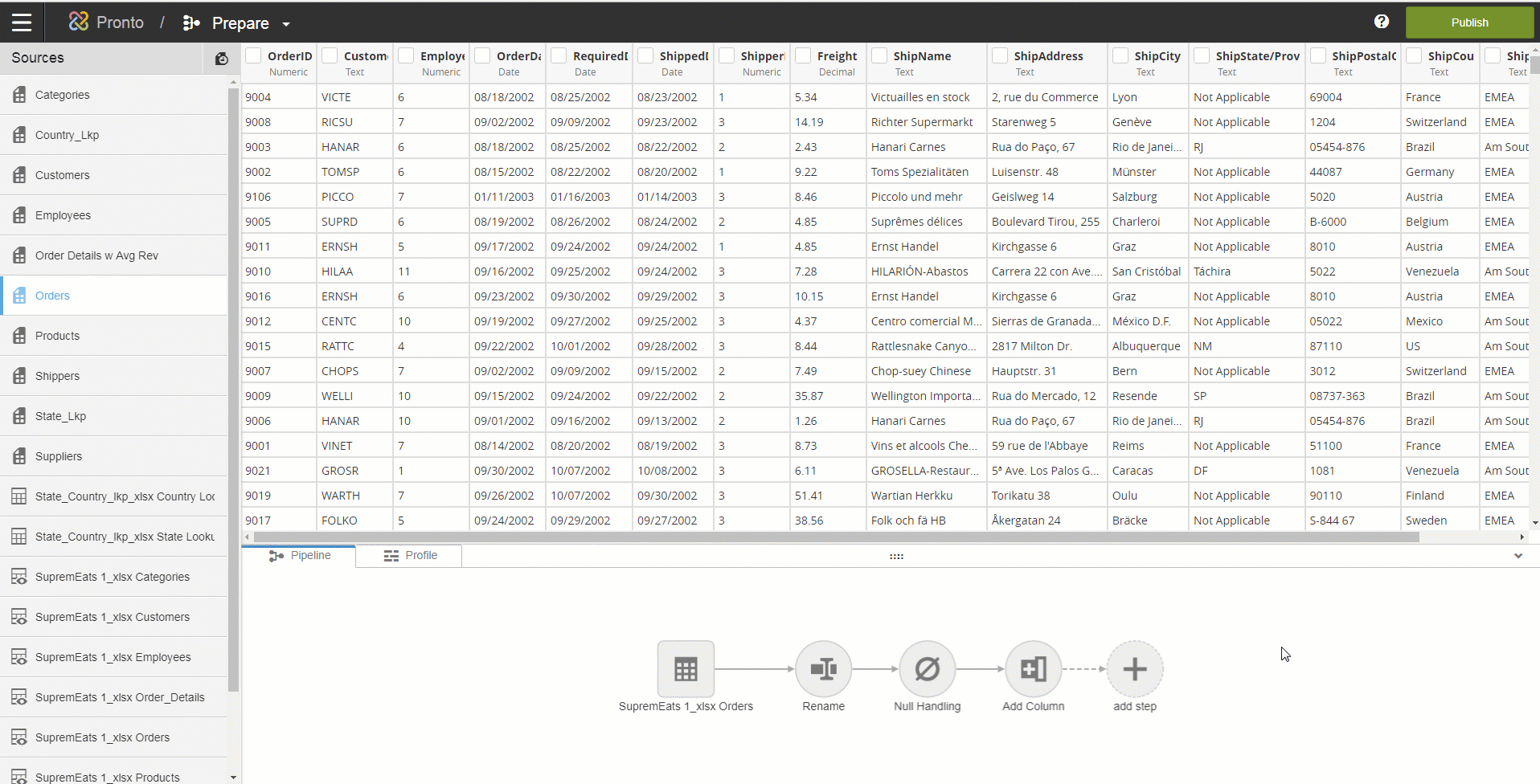Select the State_Lkp source icon
Viewport: 1540px width, 784px height.
(19, 416)
